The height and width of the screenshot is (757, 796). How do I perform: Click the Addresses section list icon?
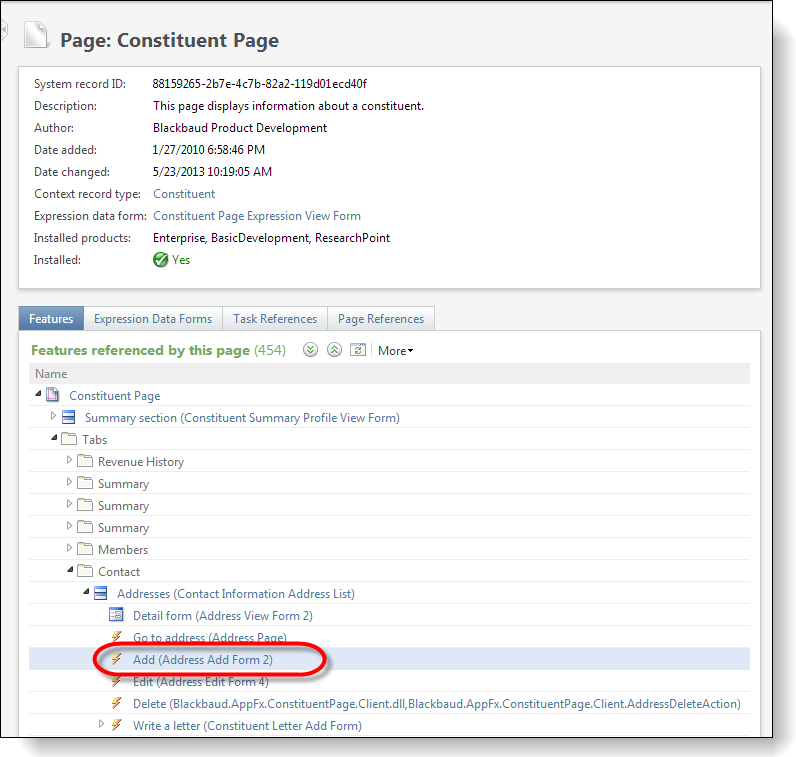coord(100,593)
